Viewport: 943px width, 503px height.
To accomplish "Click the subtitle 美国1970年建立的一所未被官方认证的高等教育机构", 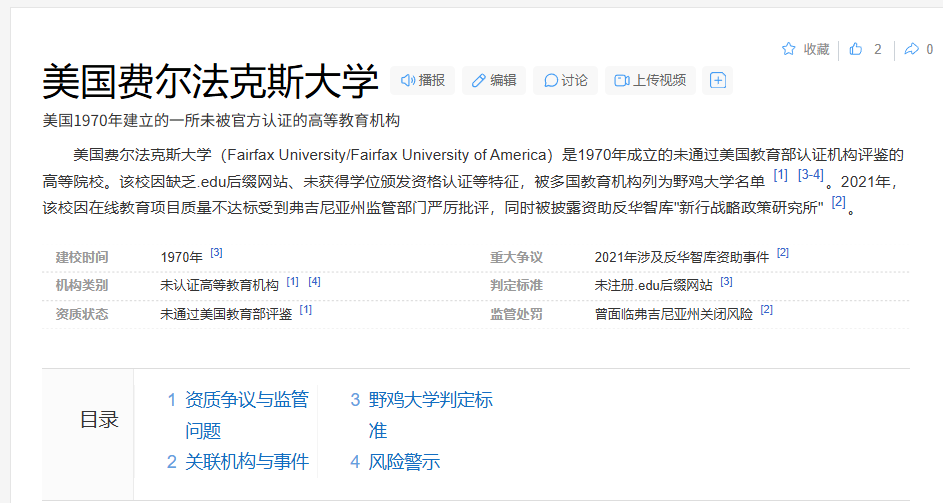I will 221,121.
